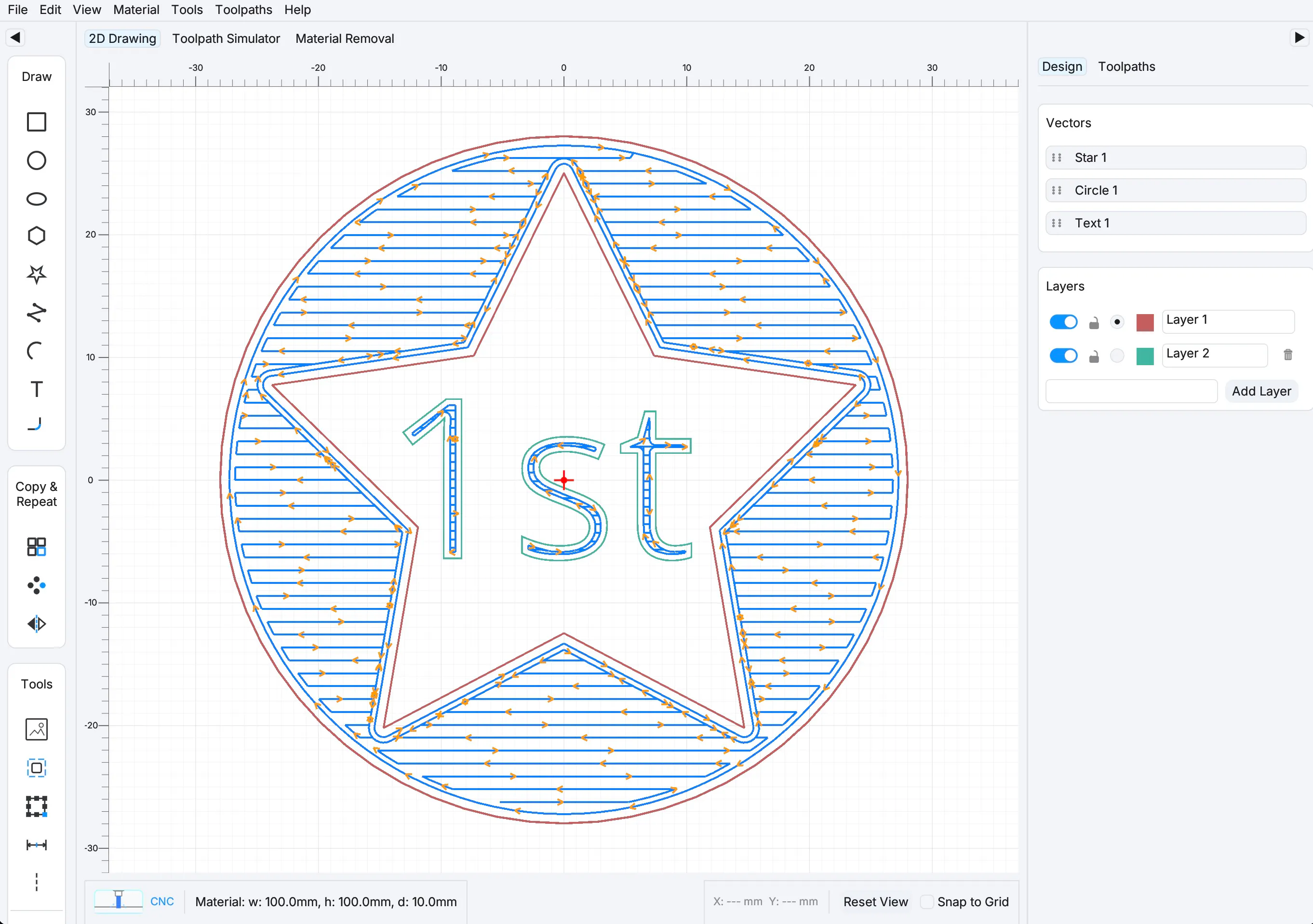Select the Measure dimension tool
Image resolution: width=1313 pixels, height=924 pixels.
pos(37,845)
